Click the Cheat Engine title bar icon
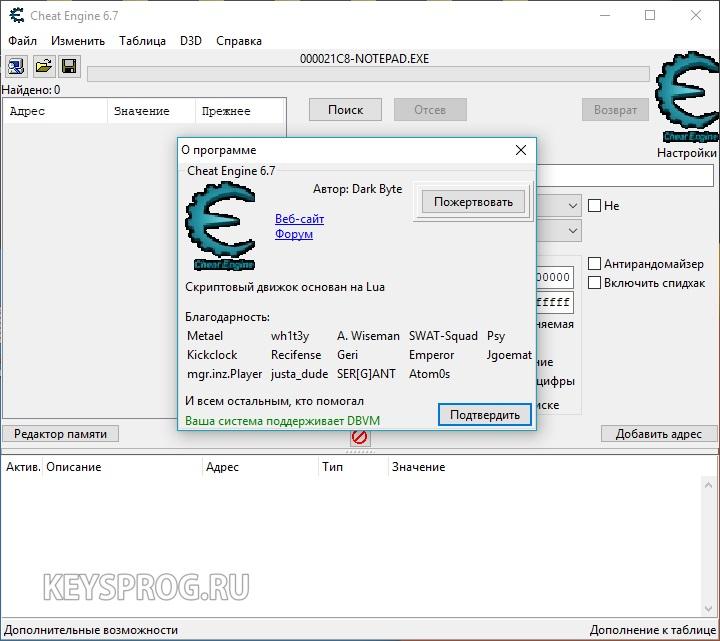This screenshot has width=720, height=641. (x=17, y=16)
